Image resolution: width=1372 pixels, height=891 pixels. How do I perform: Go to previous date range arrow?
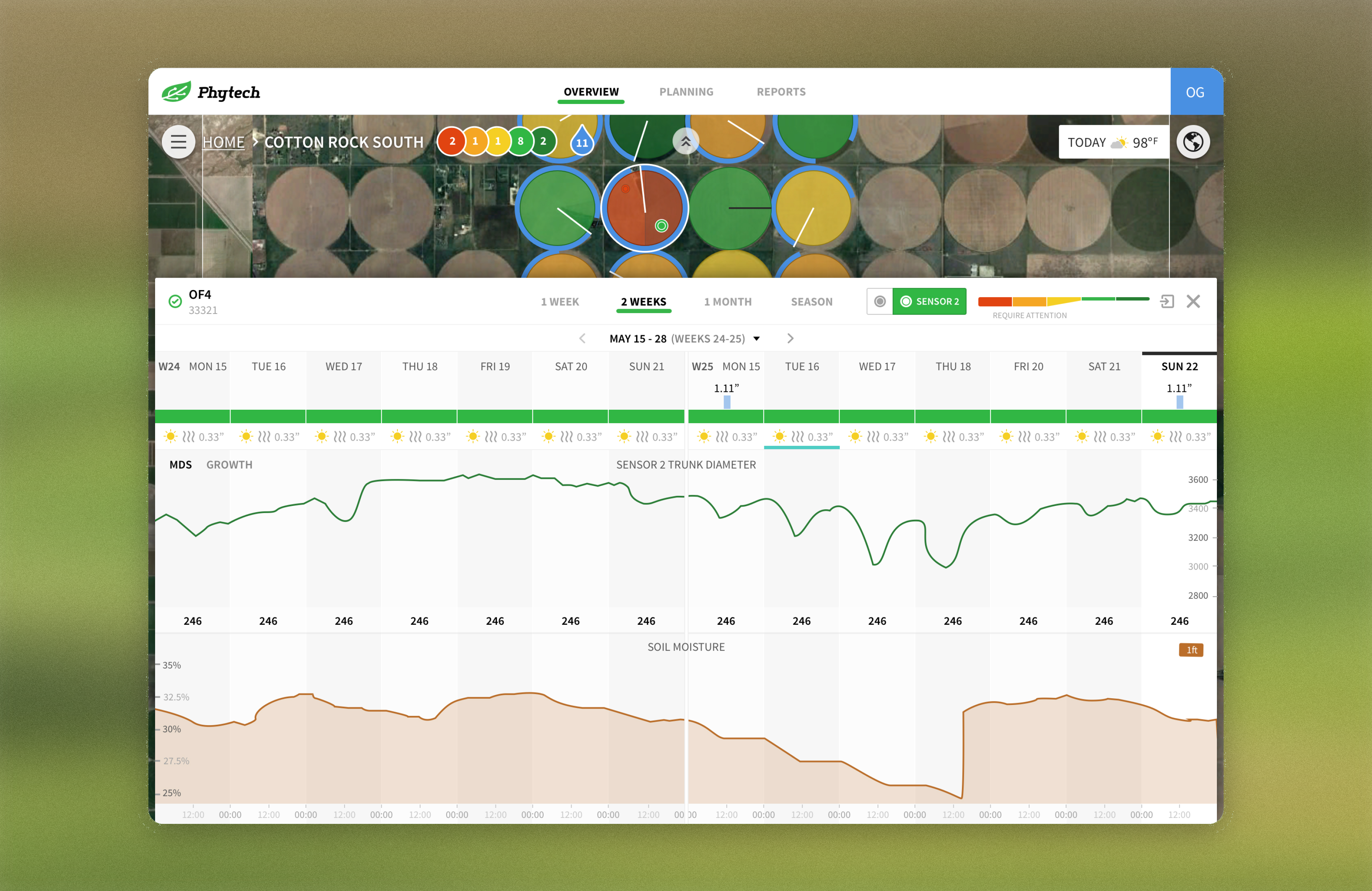click(x=582, y=338)
